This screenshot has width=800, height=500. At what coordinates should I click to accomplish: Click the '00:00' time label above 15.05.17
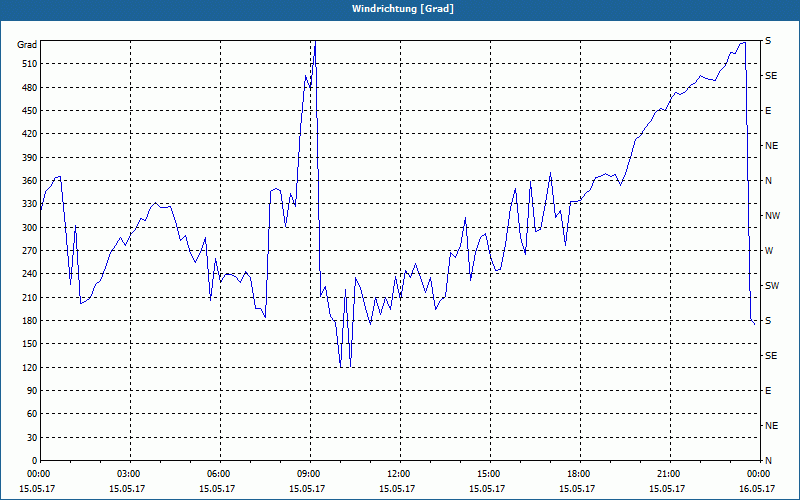[37, 474]
